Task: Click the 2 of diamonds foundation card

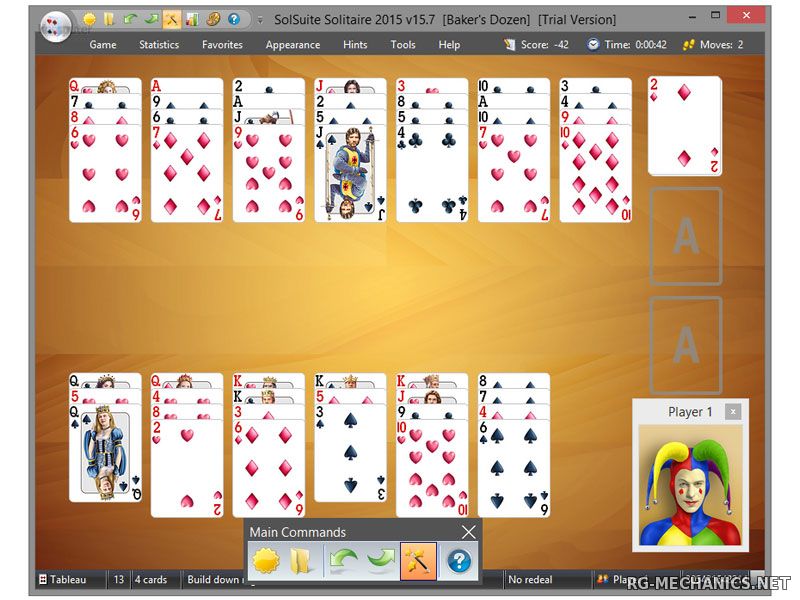Action: click(x=684, y=125)
